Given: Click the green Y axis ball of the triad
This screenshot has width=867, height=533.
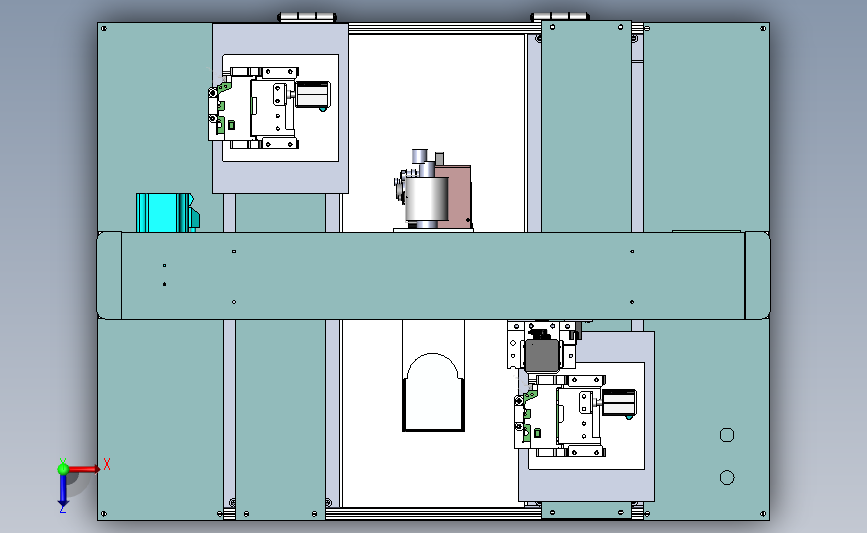Looking at the screenshot, I should click(63, 469).
